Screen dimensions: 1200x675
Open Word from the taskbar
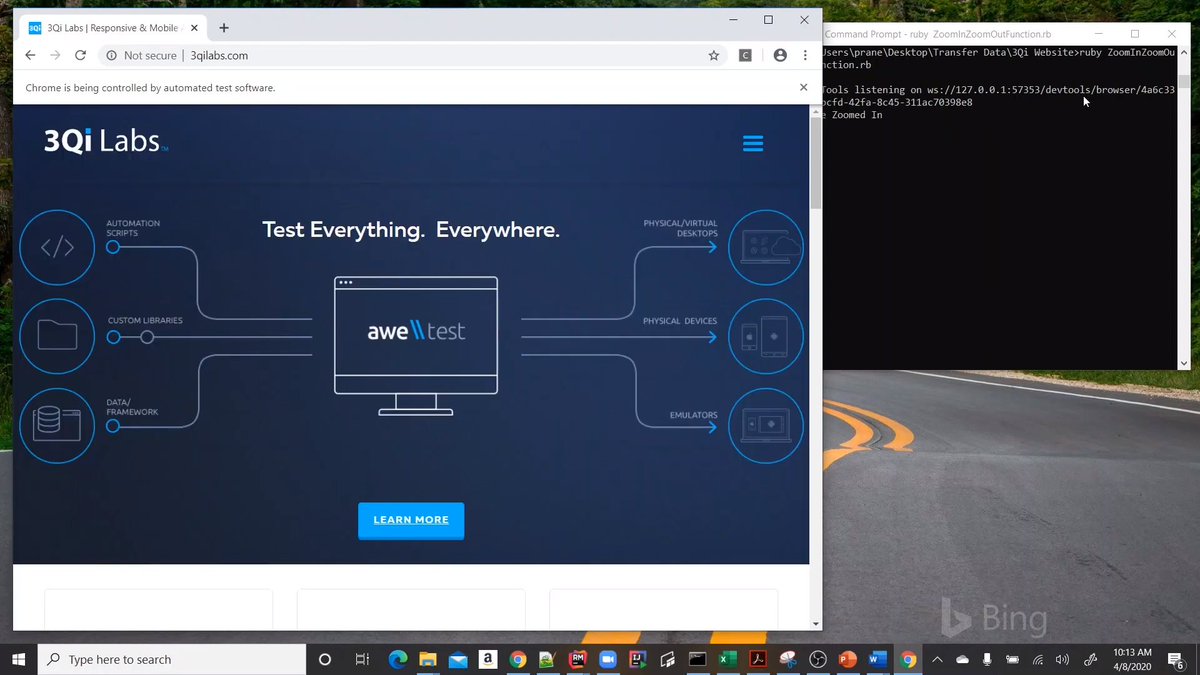pyautogui.click(x=878, y=659)
